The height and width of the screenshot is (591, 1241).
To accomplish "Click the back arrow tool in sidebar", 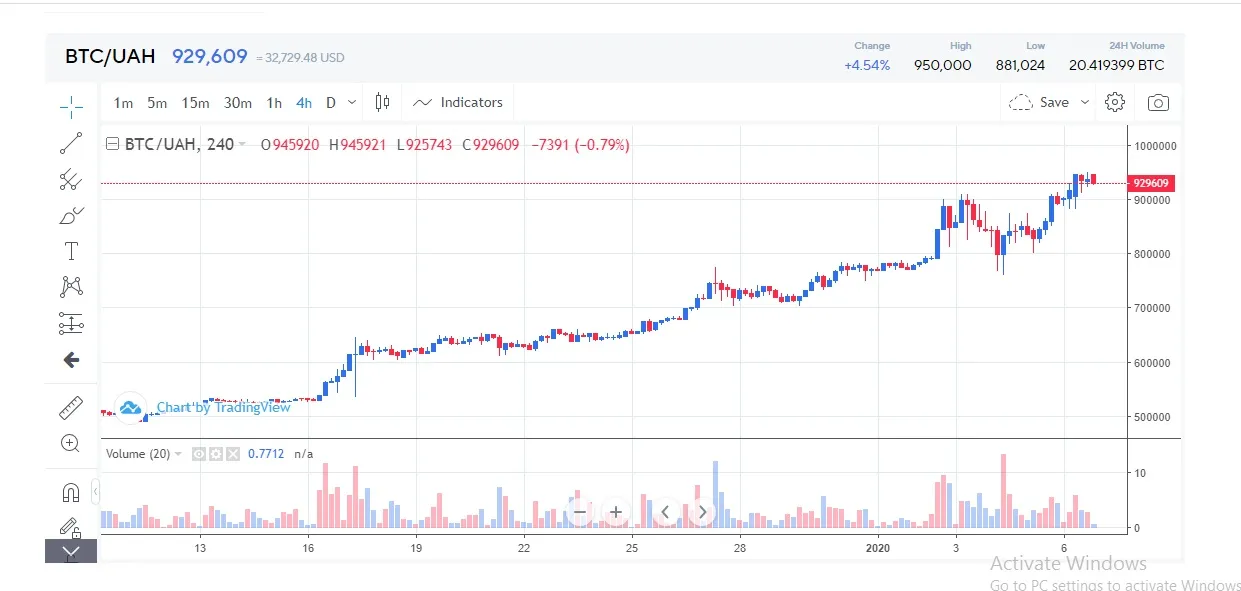I will tap(71, 360).
